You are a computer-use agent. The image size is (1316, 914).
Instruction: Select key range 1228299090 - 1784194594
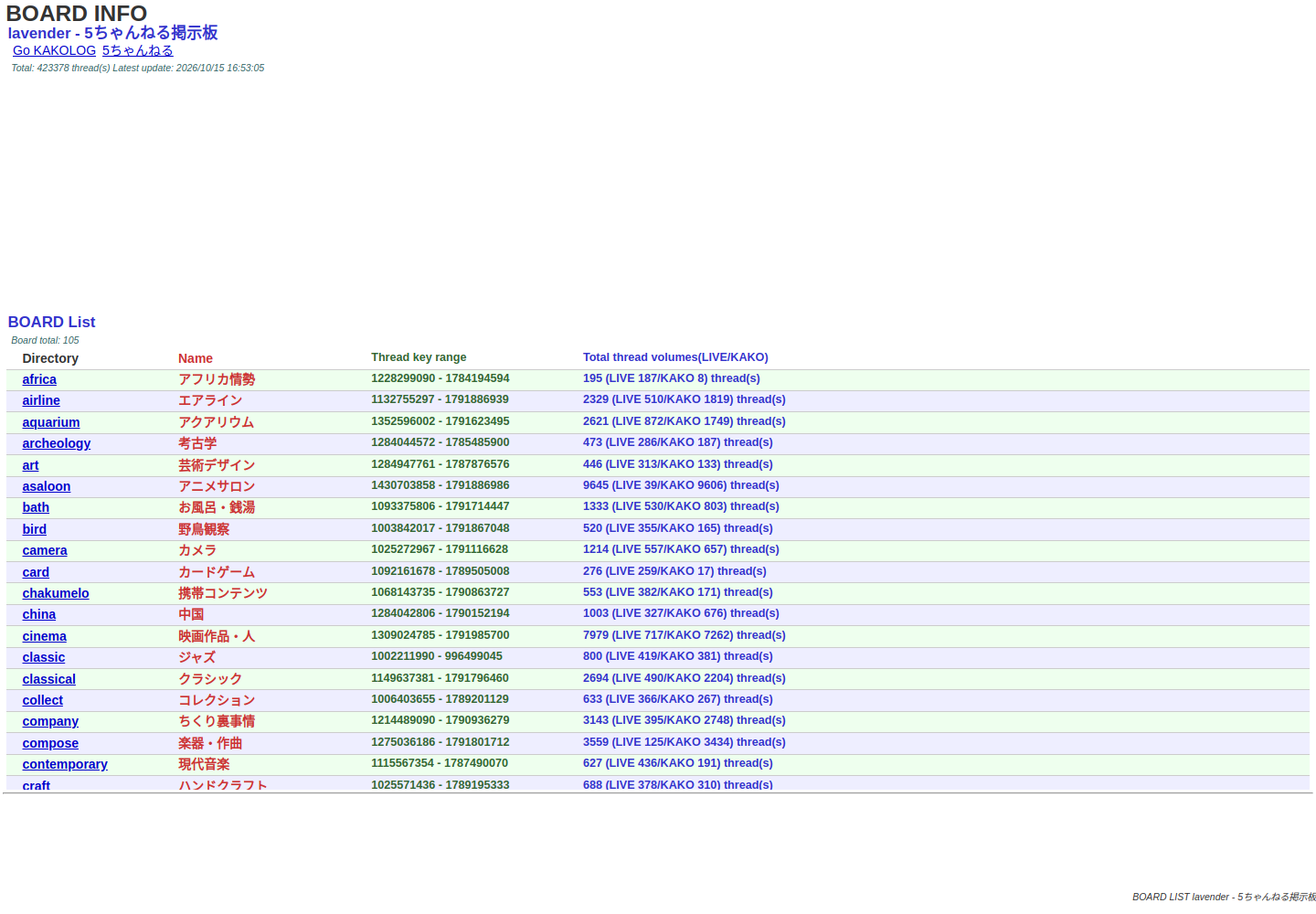[440, 378]
